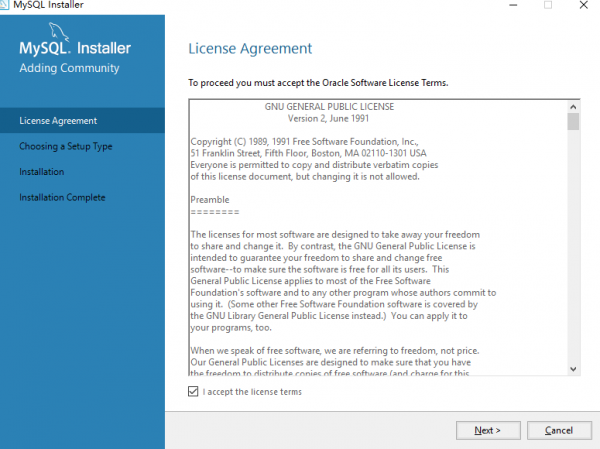Click the Preamble heading in license text
The image size is (600, 449).
210,200
